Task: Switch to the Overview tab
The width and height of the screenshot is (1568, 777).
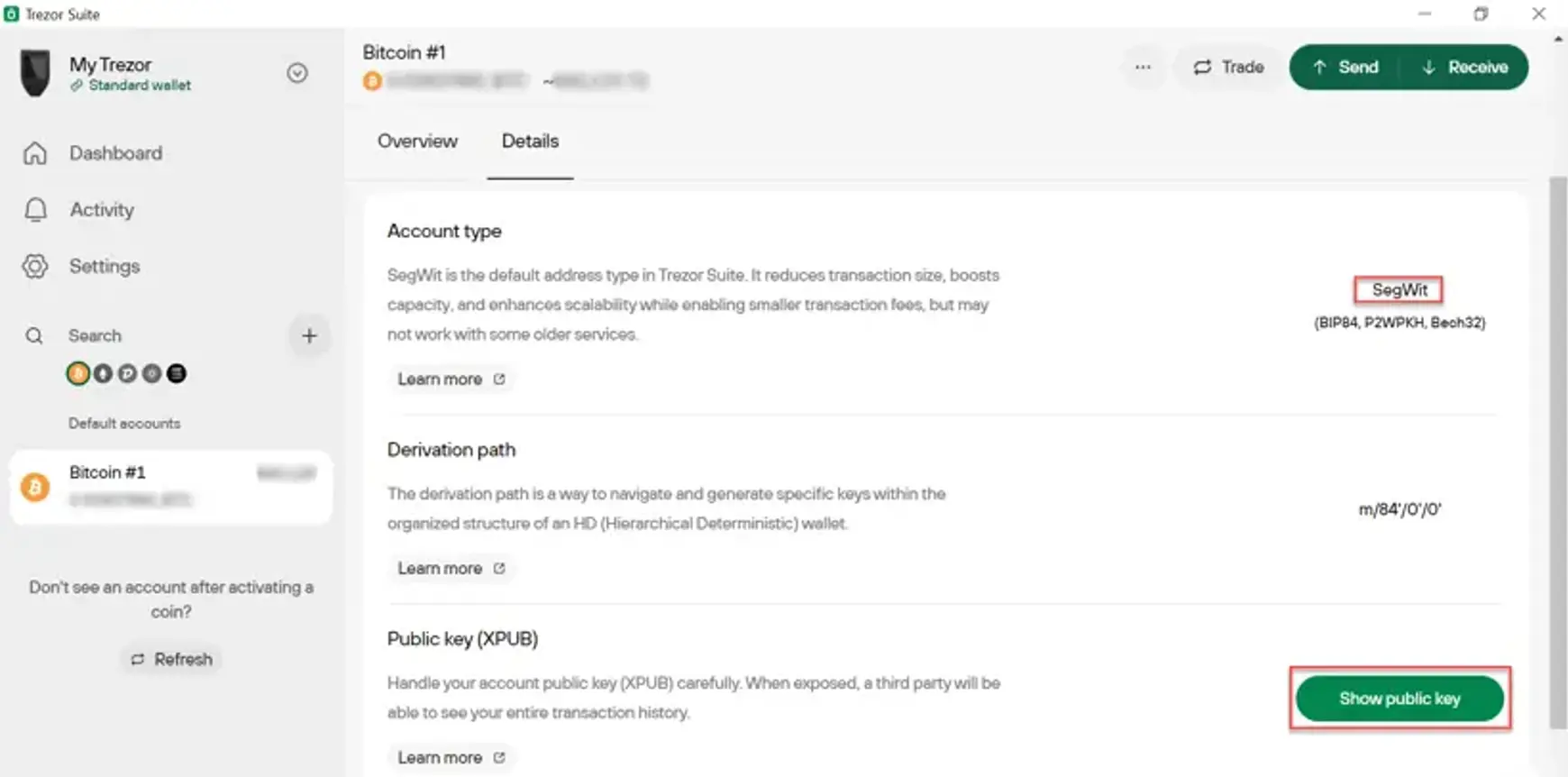Action: pyautogui.click(x=417, y=142)
